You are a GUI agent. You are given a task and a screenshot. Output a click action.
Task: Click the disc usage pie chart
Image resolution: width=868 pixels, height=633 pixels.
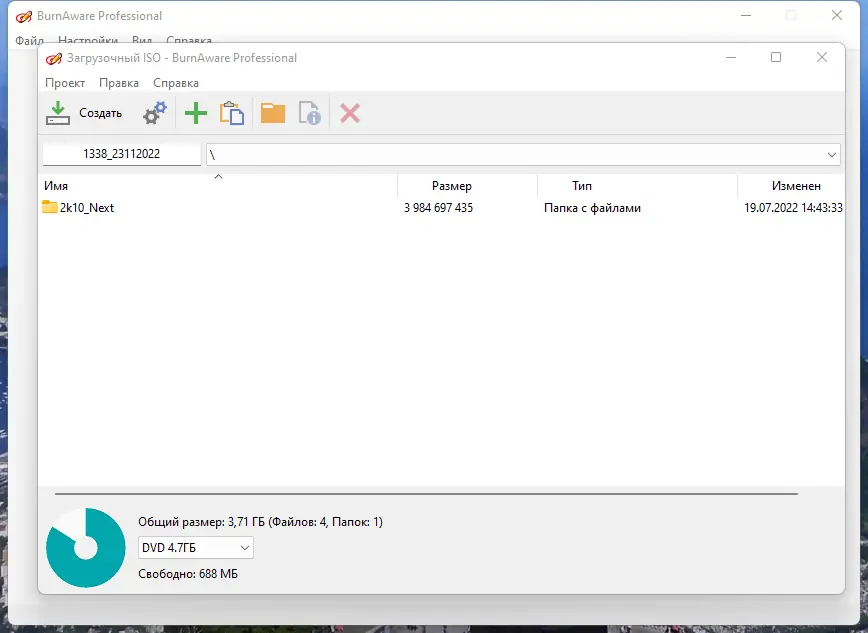86,548
